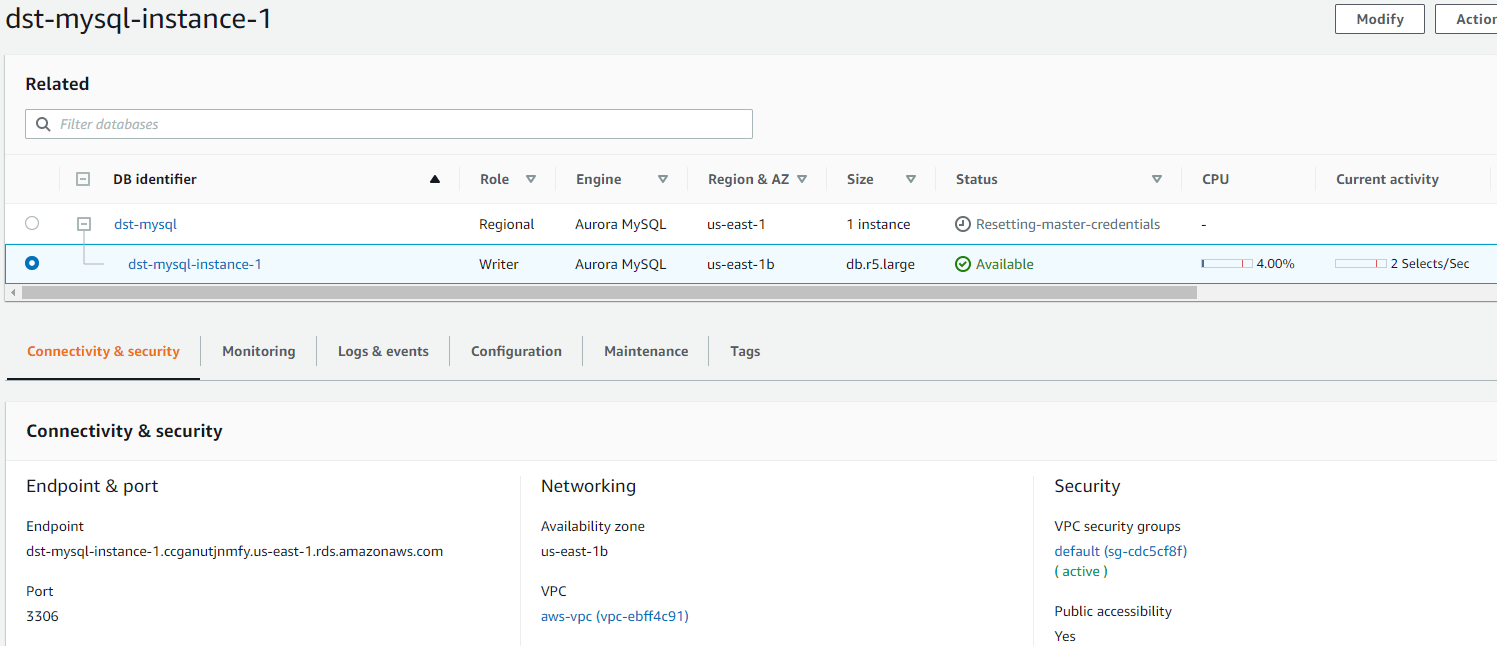Open the Logs & events tab
Image resolution: width=1497 pixels, height=646 pixels.
(x=383, y=351)
